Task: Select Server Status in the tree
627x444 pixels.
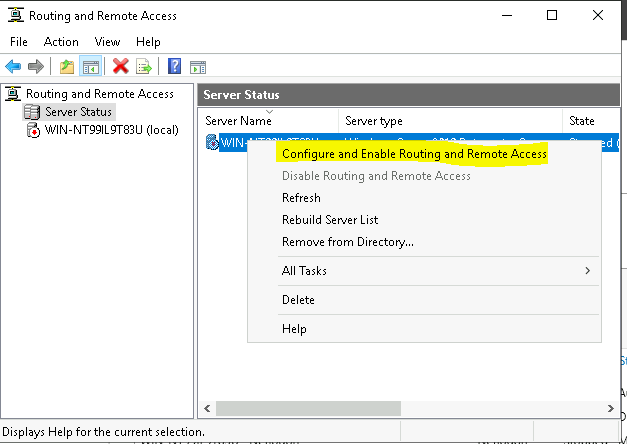Action: [x=78, y=112]
